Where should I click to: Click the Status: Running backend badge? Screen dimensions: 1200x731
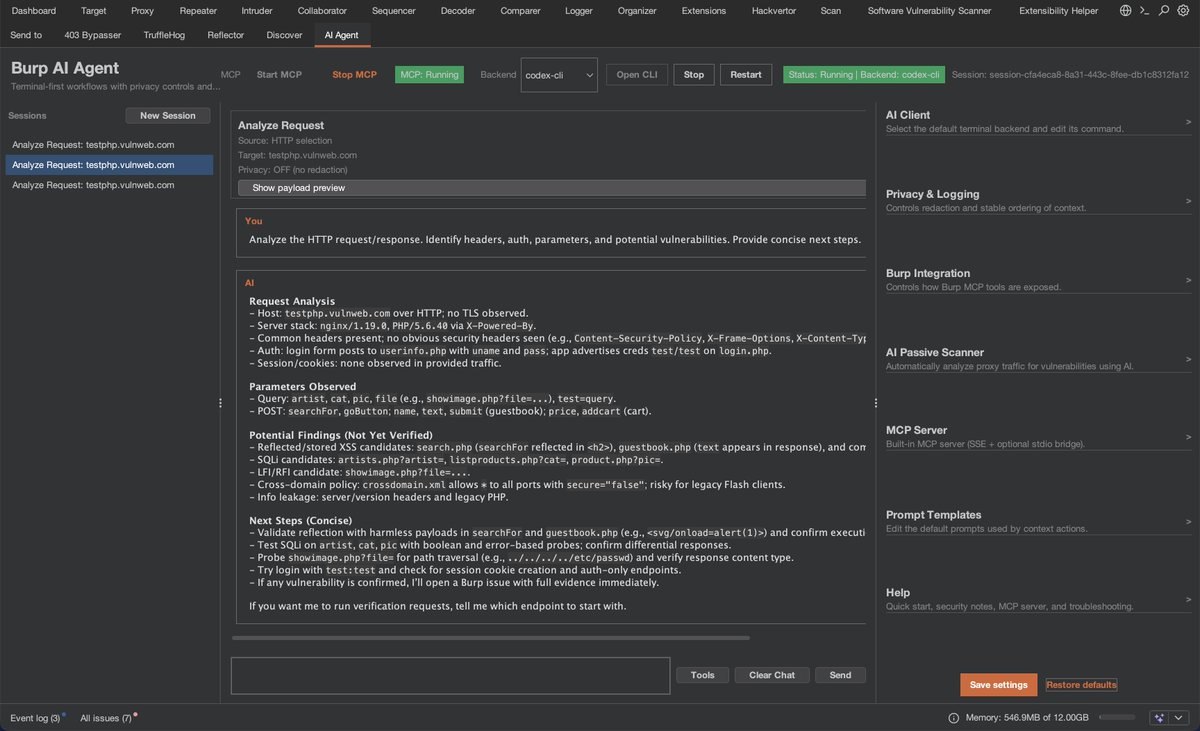864,75
